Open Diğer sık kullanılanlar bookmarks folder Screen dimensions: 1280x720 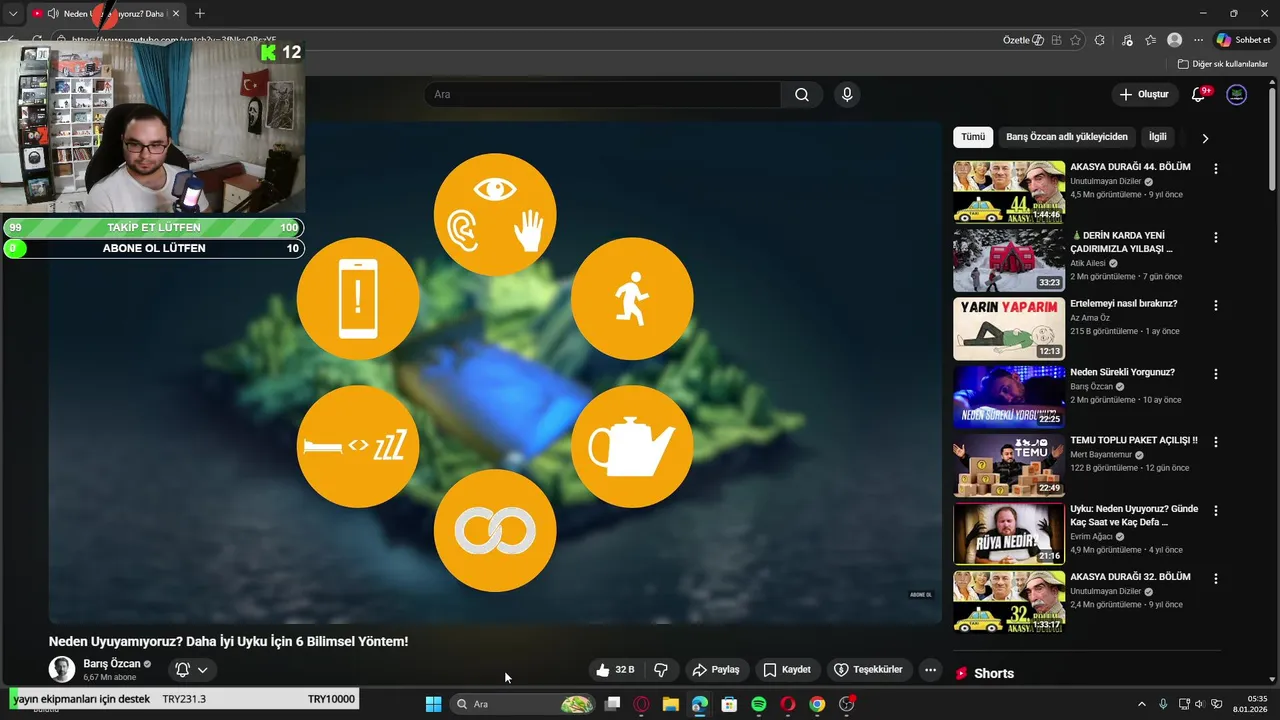coord(1222,64)
